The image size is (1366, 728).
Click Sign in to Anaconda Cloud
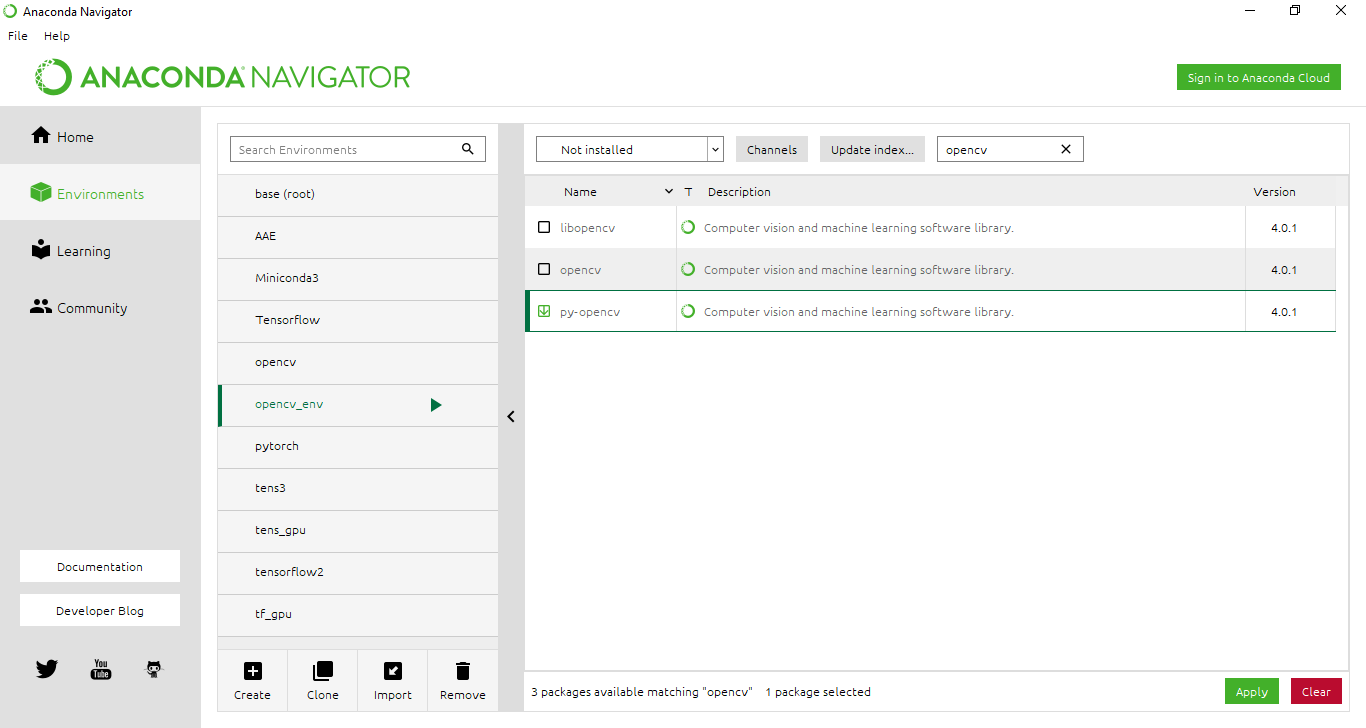pos(1258,78)
